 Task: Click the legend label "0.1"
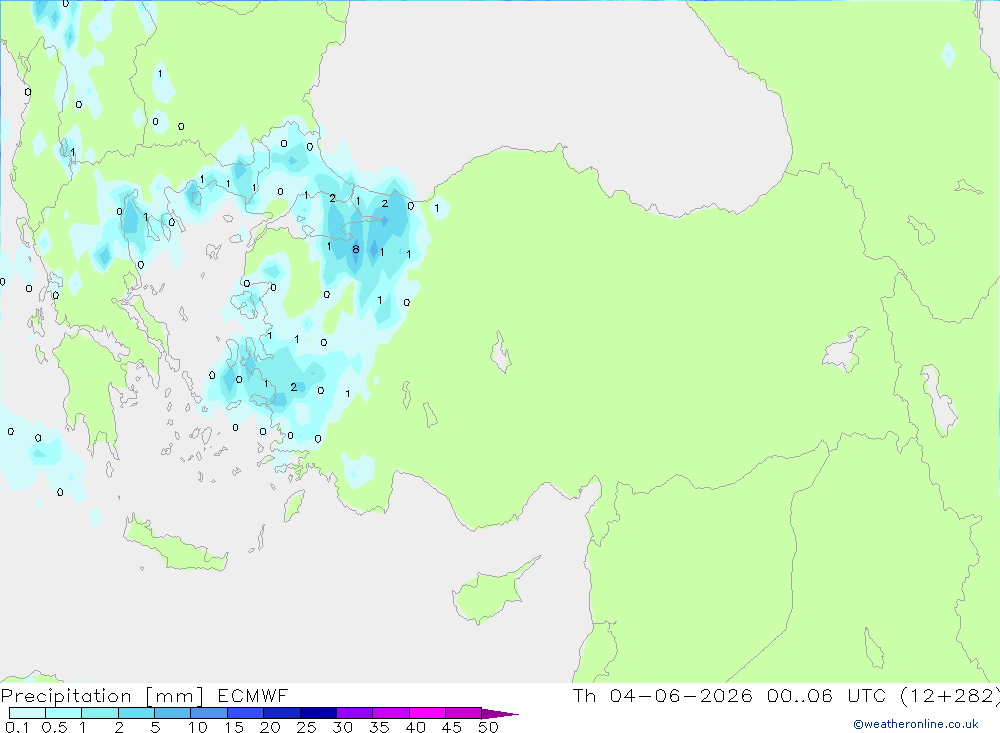(x=17, y=727)
